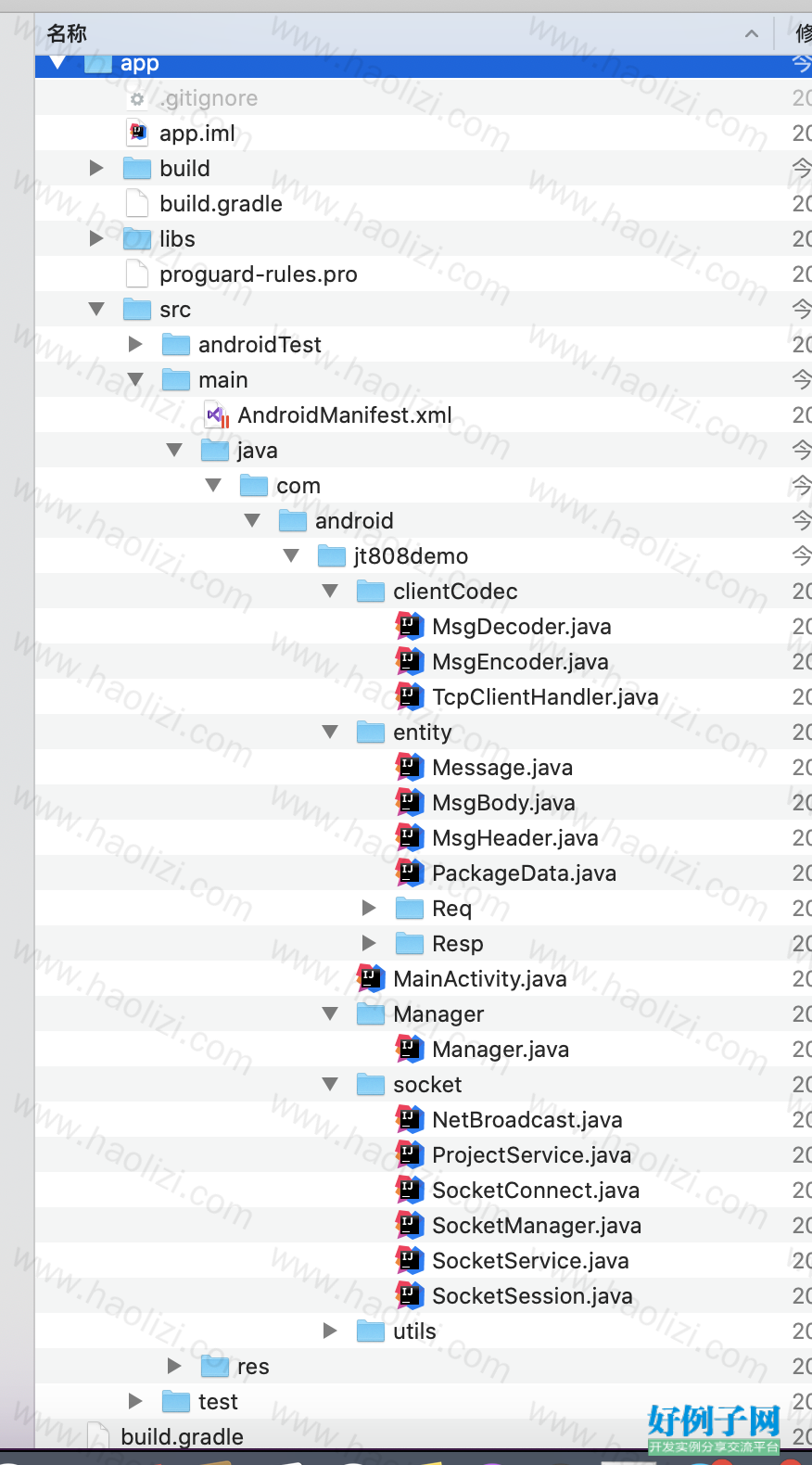Click the utils folder icon

(371, 1331)
